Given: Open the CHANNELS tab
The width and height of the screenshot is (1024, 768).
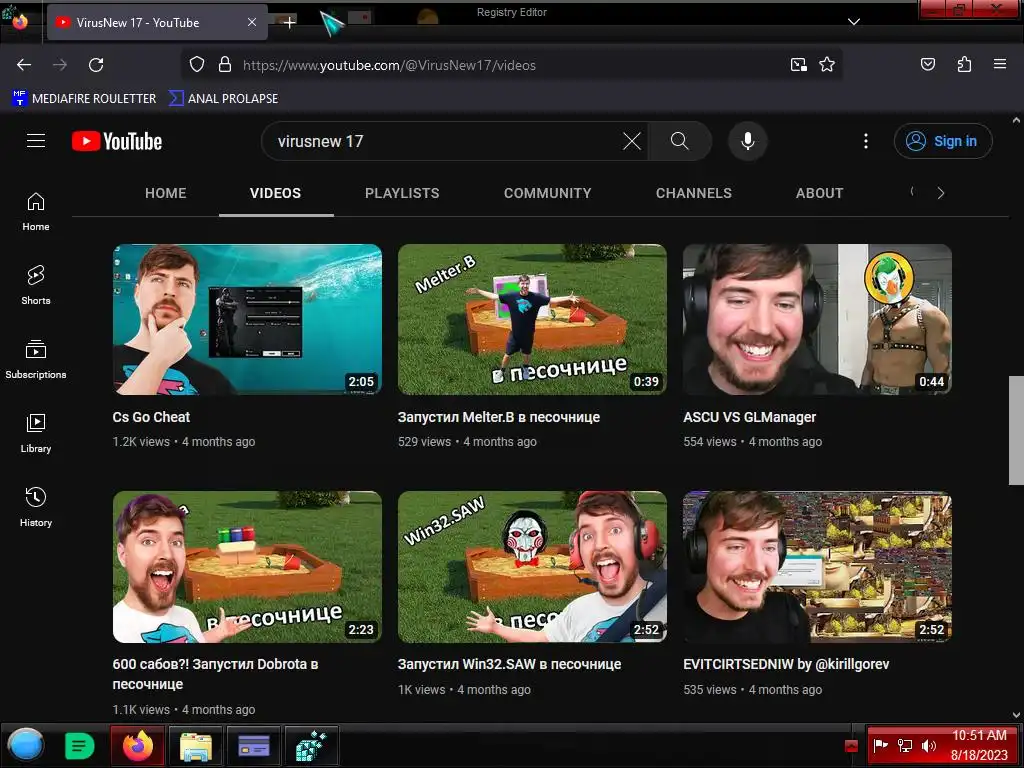Looking at the screenshot, I should tap(694, 193).
